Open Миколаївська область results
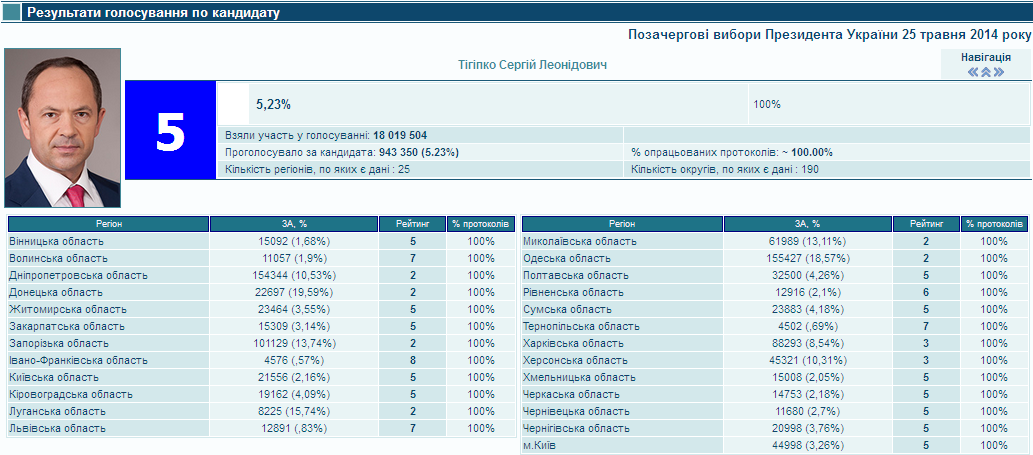 pyautogui.click(x=580, y=242)
